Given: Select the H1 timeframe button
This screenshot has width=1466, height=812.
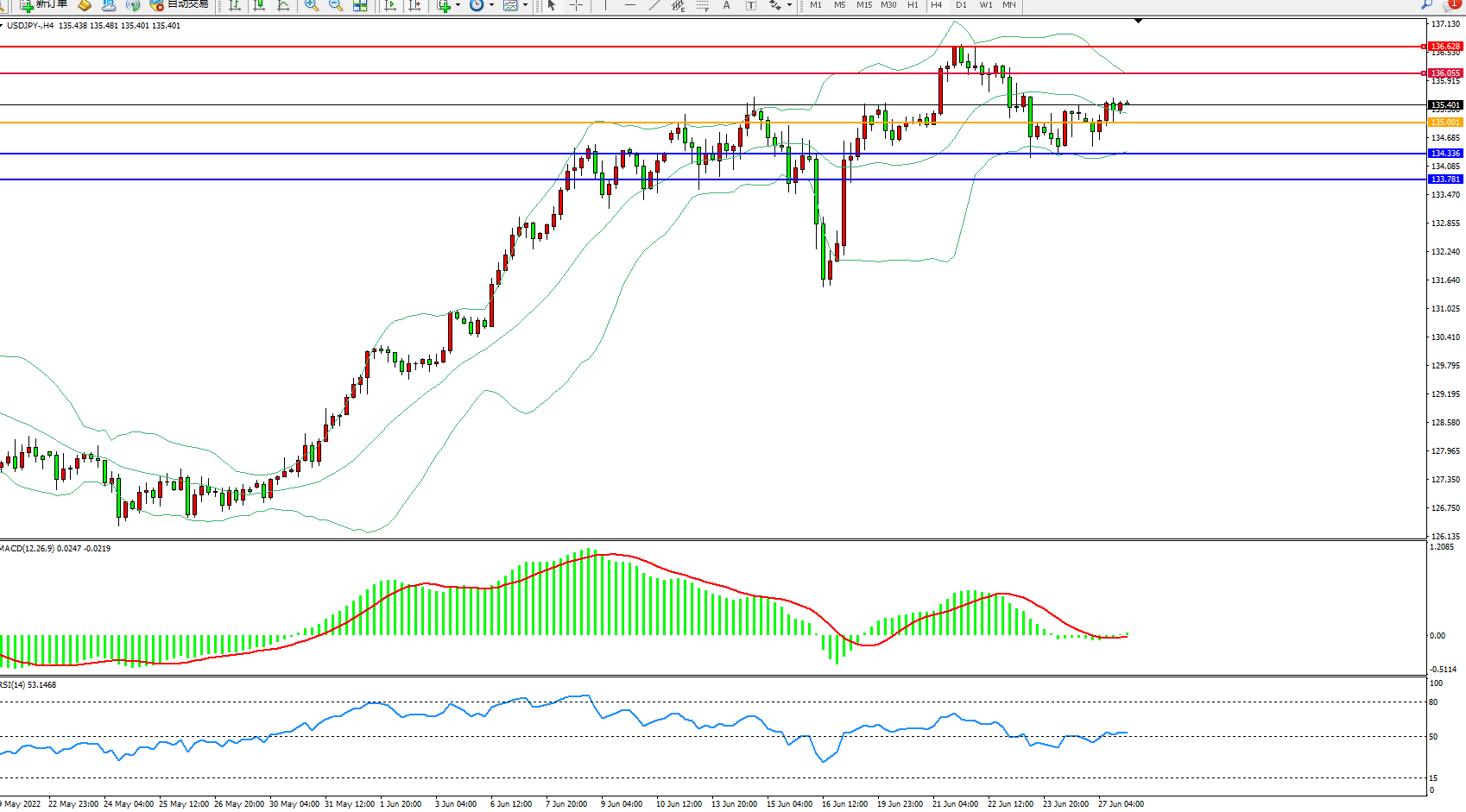Looking at the screenshot, I should coord(913,5).
